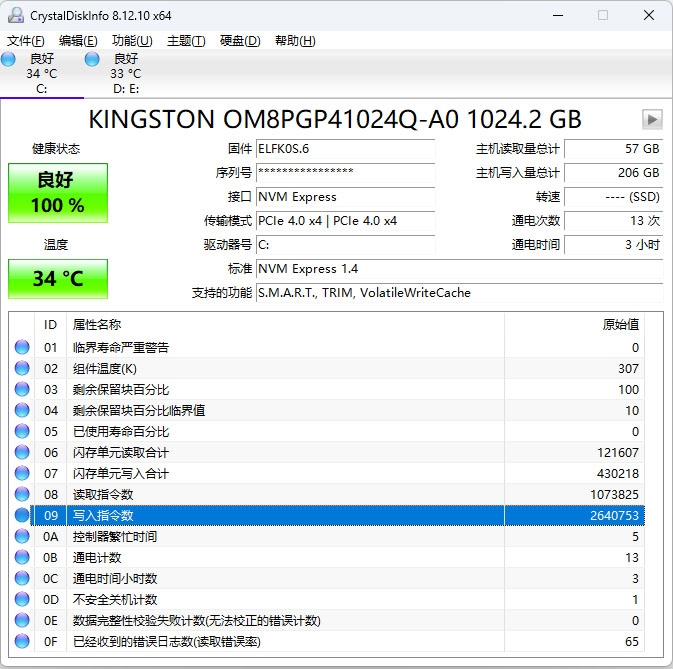Click raw value 307 for 组件温度

click(628, 369)
